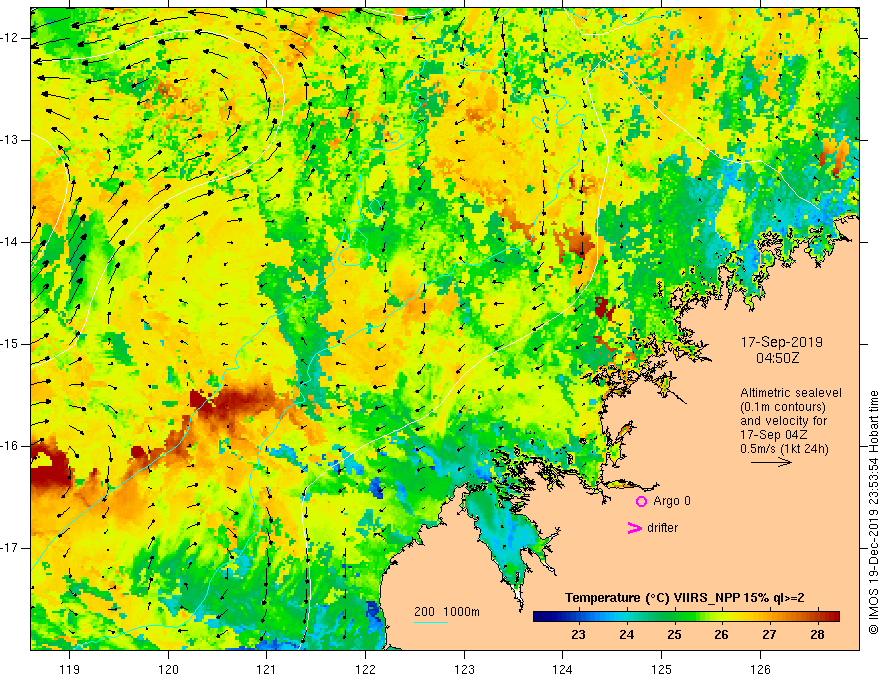Click the longitude label 124
The width and height of the screenshot is (880, 680).
point(563,669)
